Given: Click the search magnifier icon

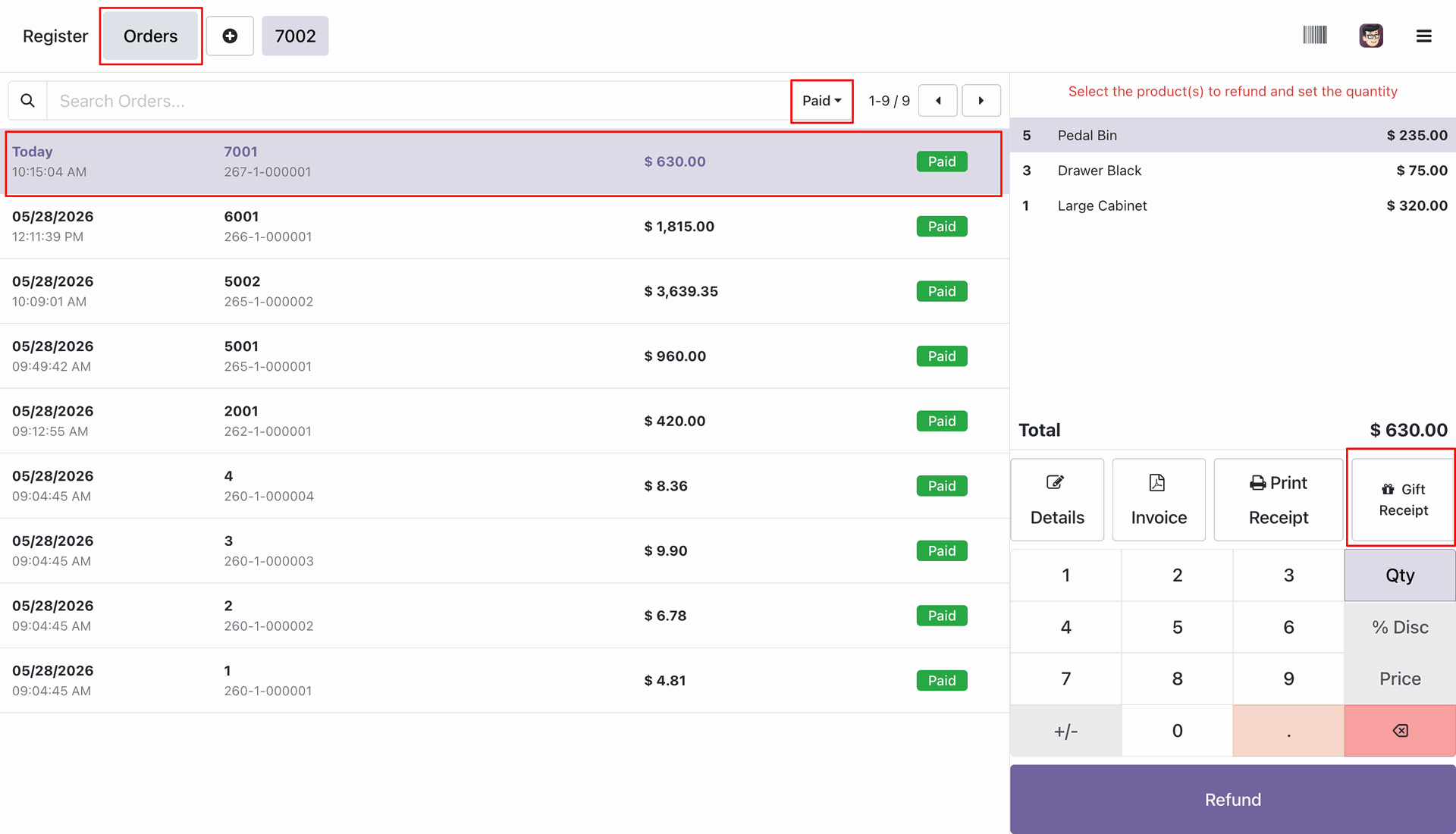Looking at the screenshot, I should pyautogui.click(x=27, y=101).
